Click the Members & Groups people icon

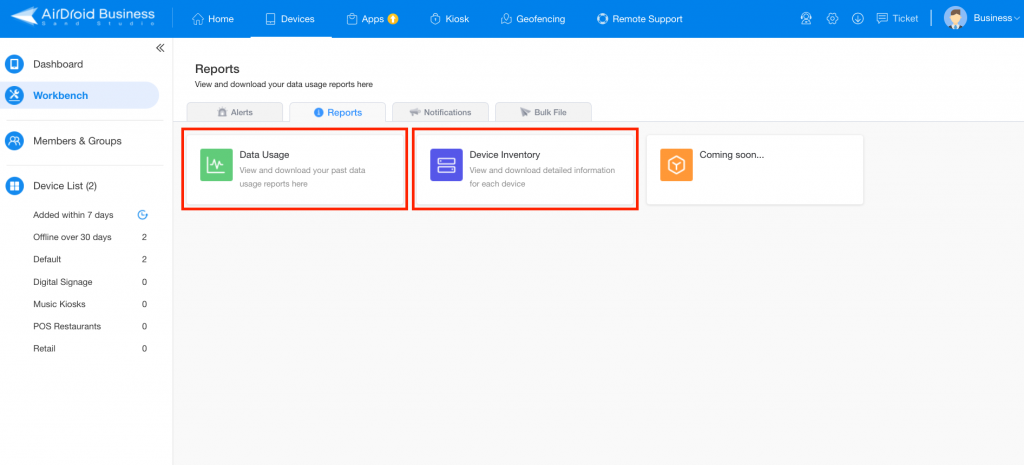coord(14,141)
